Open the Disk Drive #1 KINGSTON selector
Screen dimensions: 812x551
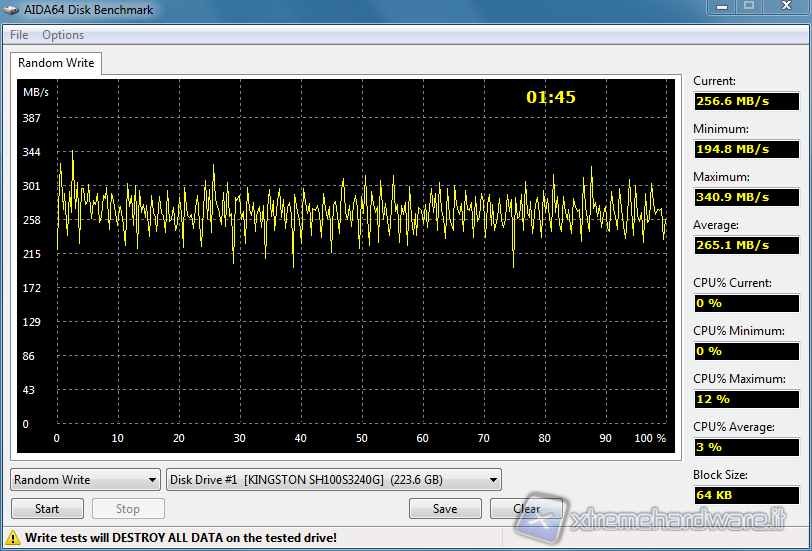click(x=334, y=480)
